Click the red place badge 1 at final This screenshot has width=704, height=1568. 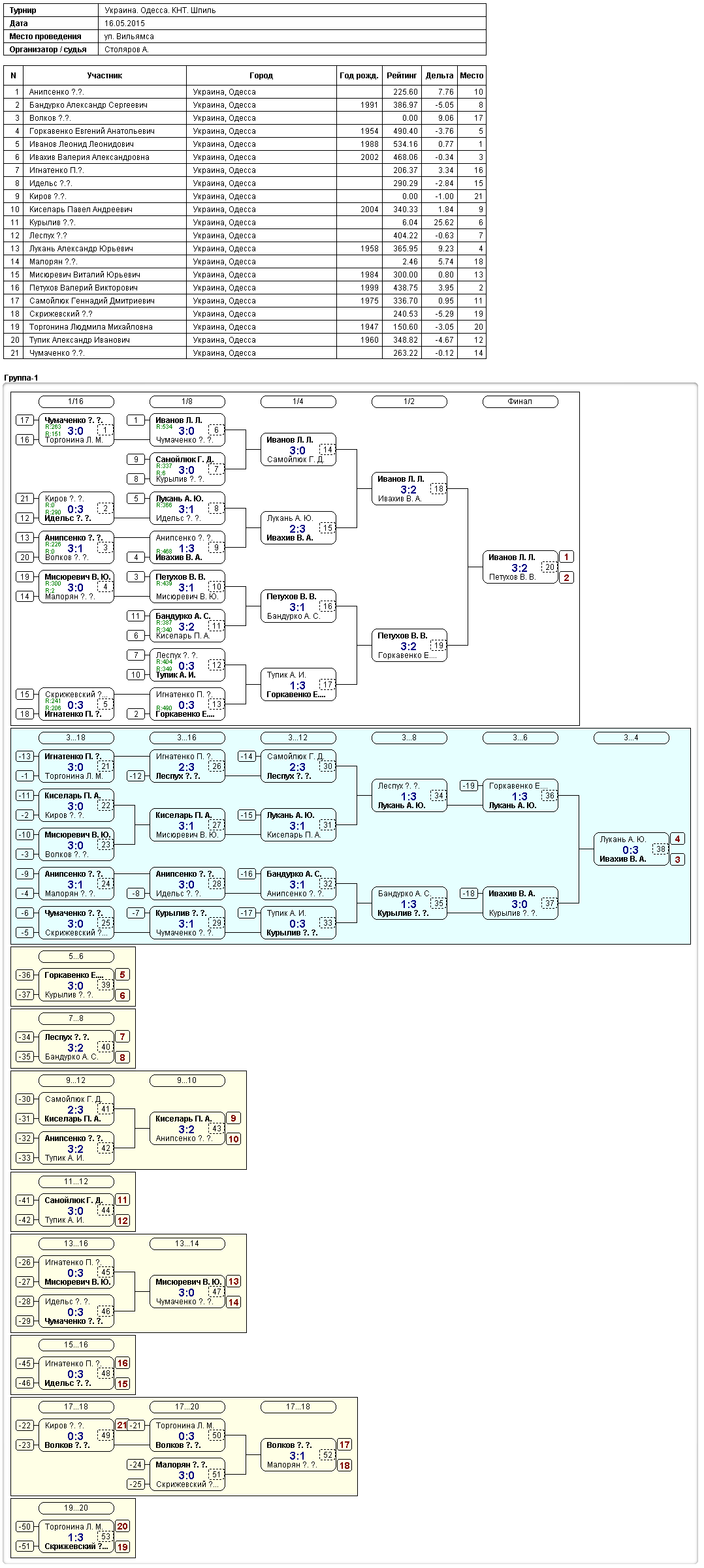[567, 557]
